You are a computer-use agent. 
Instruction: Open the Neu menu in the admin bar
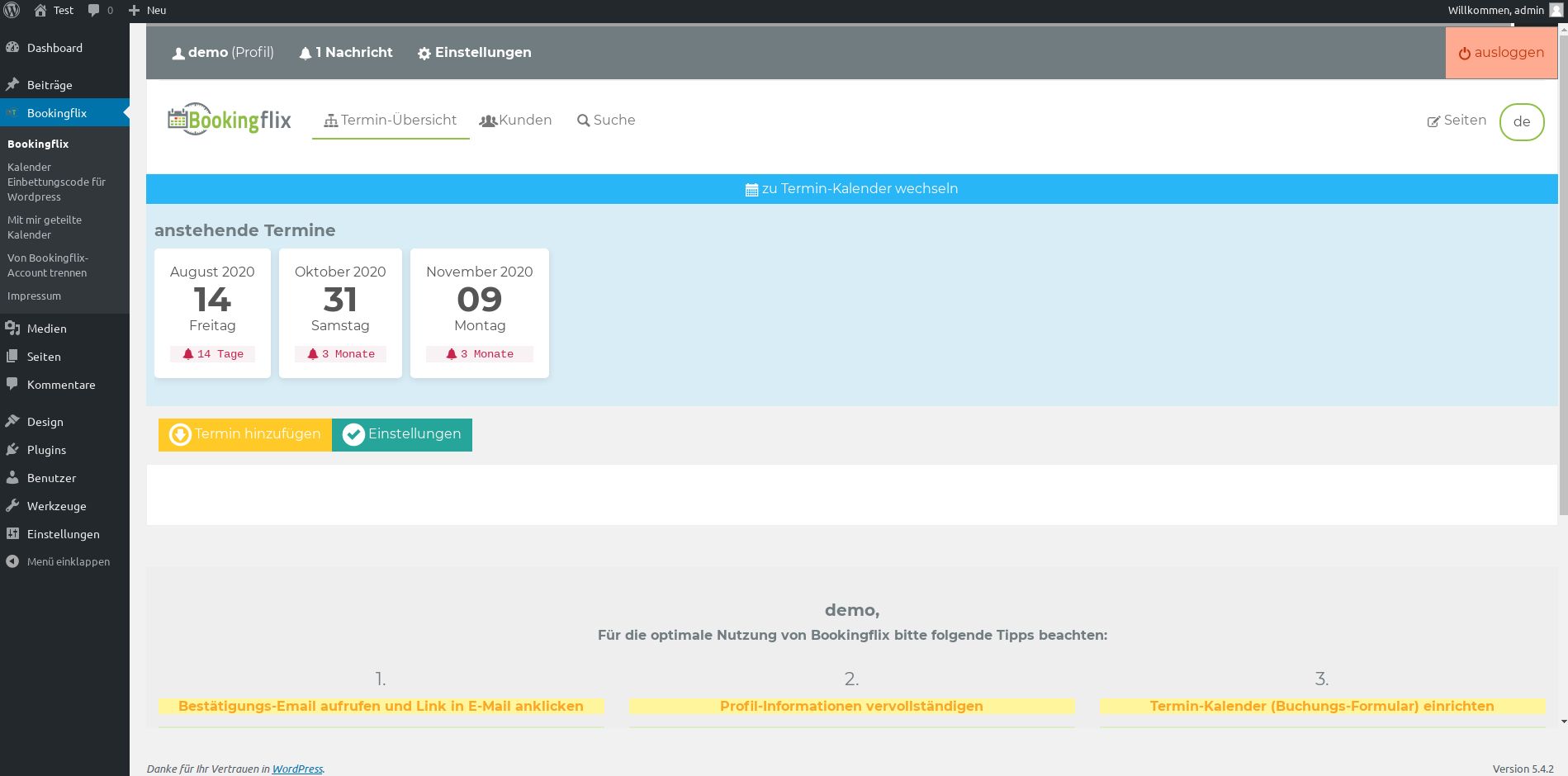(147, 10)
